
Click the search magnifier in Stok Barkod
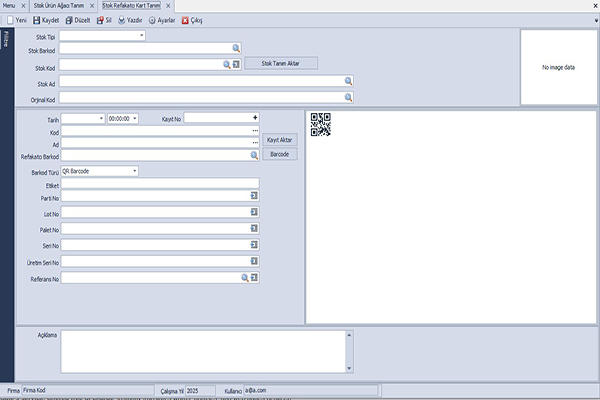[x=237, y=48]
